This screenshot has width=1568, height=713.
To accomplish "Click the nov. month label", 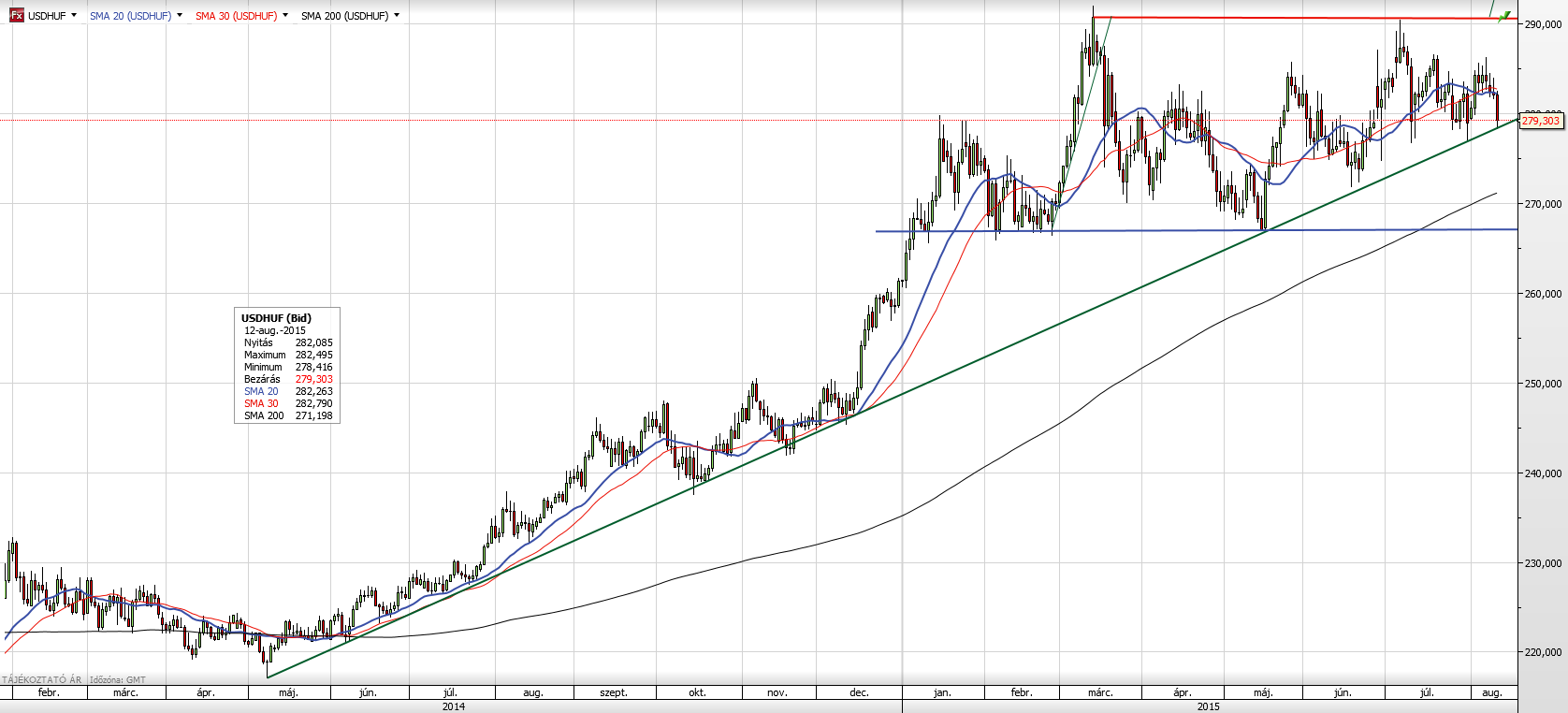I will click(x=777, y=692).
